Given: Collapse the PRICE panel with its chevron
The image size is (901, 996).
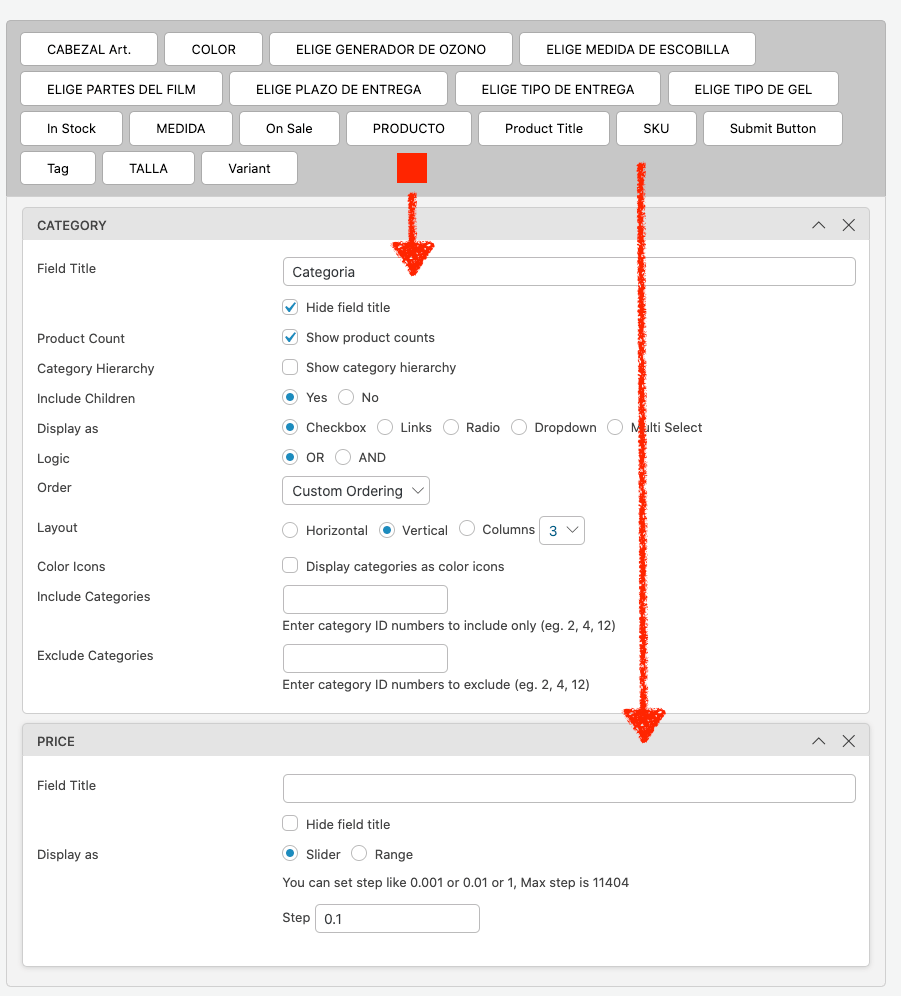Looking at the screenshot, I should click(x=818, y=741).
